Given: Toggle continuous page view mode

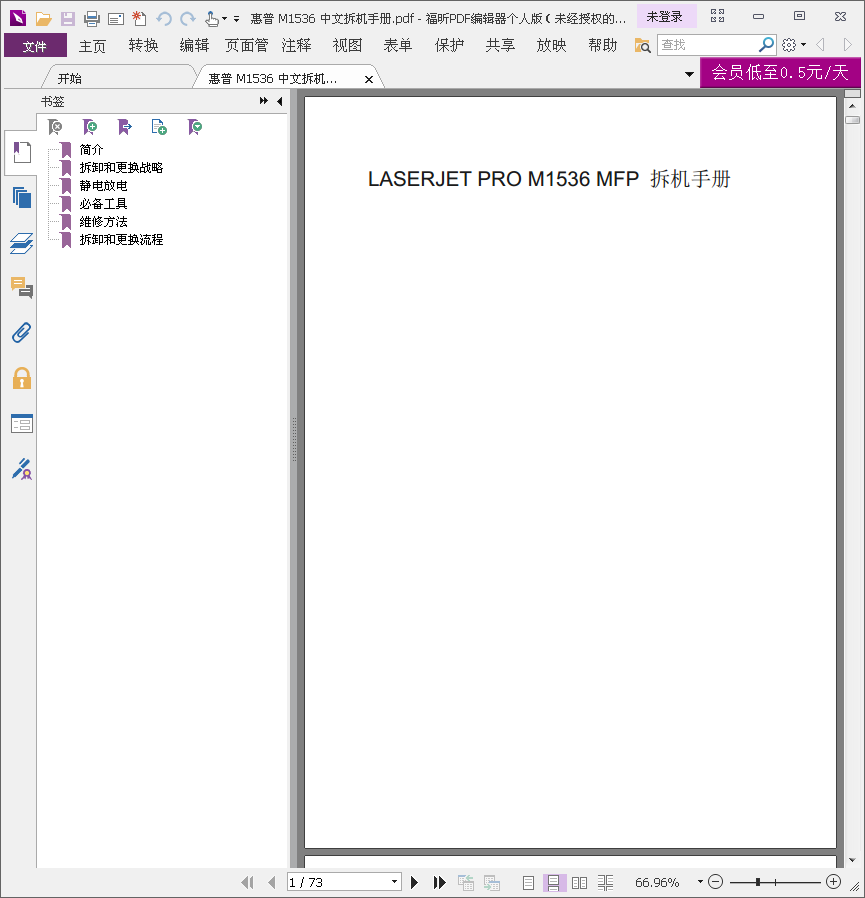Looking at the screenshot, I should 554,883.
